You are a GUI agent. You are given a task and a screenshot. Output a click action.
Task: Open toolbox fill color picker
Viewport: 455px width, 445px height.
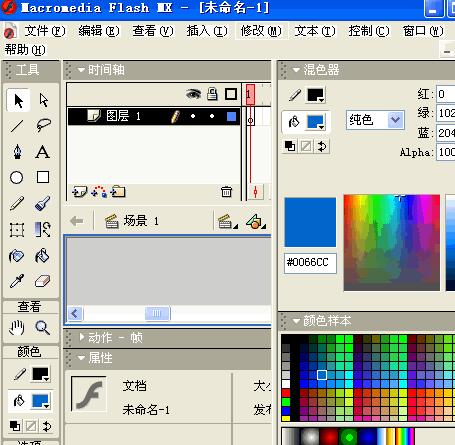pyautogui.click(x=41, y=401)
